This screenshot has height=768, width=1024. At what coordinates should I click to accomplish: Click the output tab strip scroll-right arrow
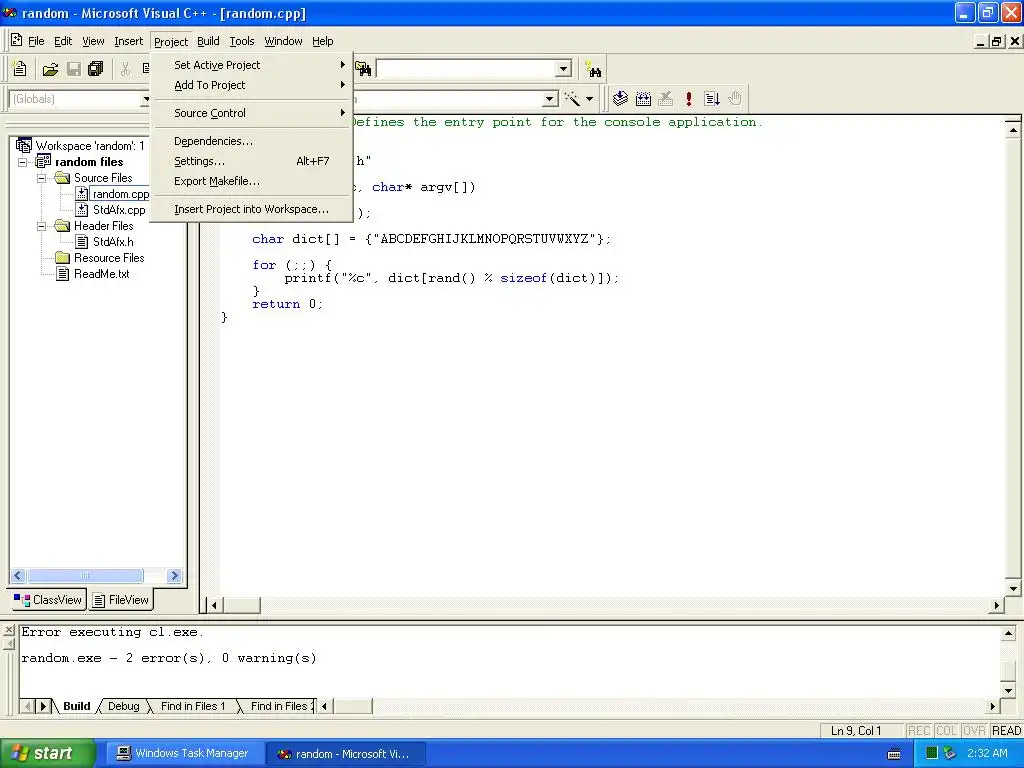click(x=44, y=706)
